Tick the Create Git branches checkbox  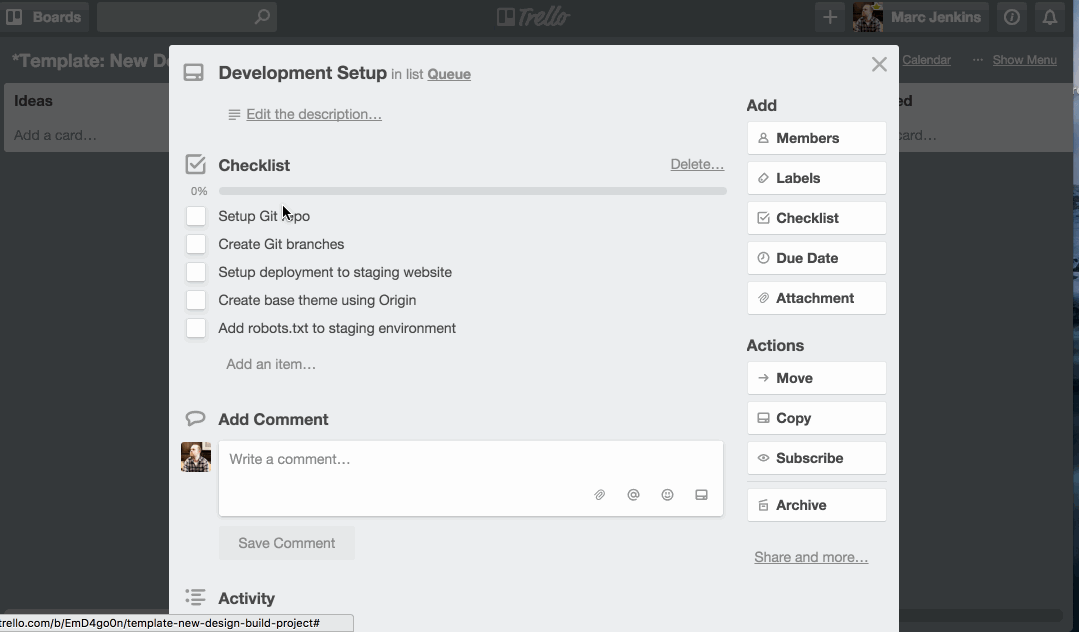pos(196,244)
